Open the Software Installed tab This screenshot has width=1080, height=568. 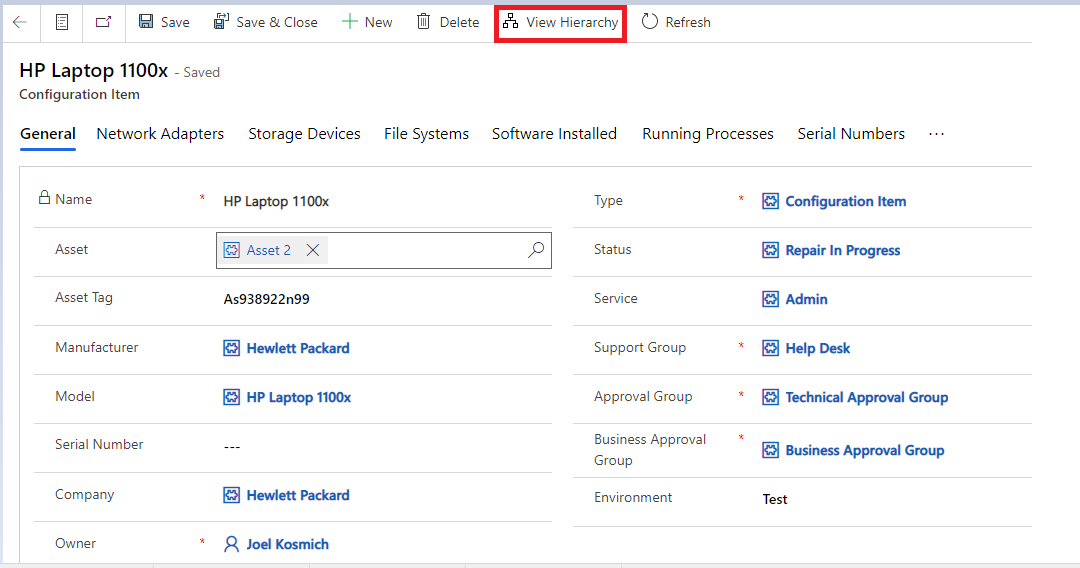(554, 134)
